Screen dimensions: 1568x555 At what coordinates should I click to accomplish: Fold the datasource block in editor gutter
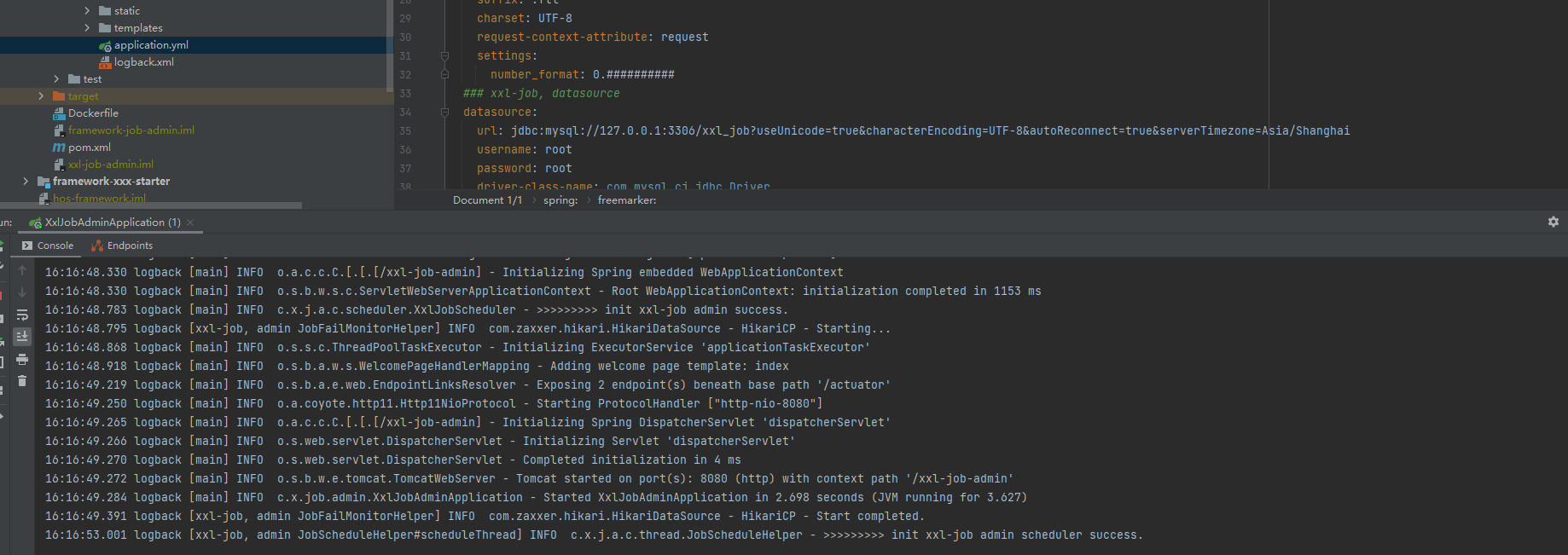pos(444,113)
